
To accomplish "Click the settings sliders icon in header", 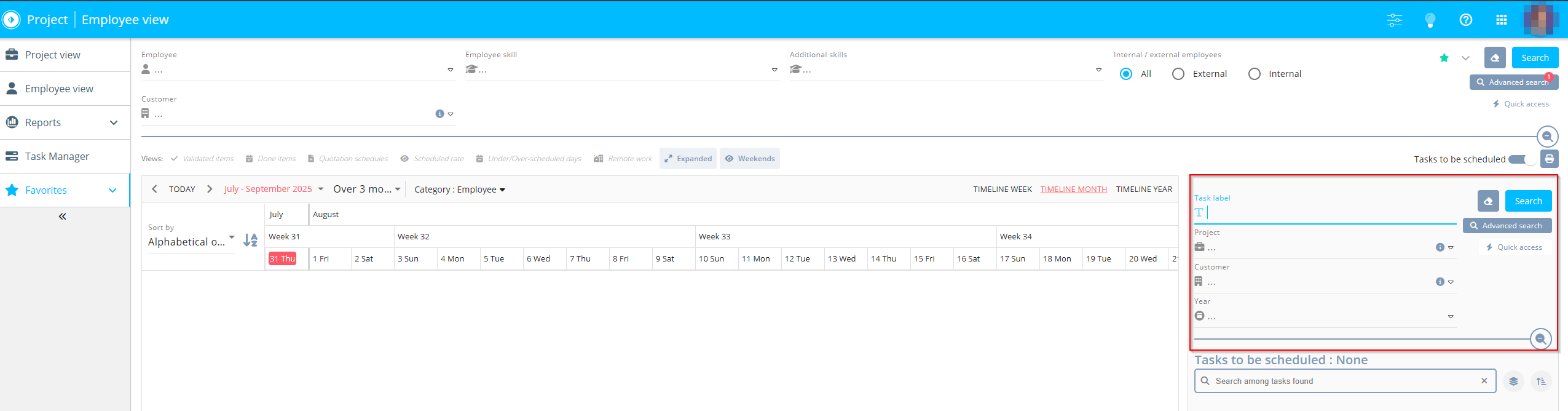I will click(x=1394, y=20).
